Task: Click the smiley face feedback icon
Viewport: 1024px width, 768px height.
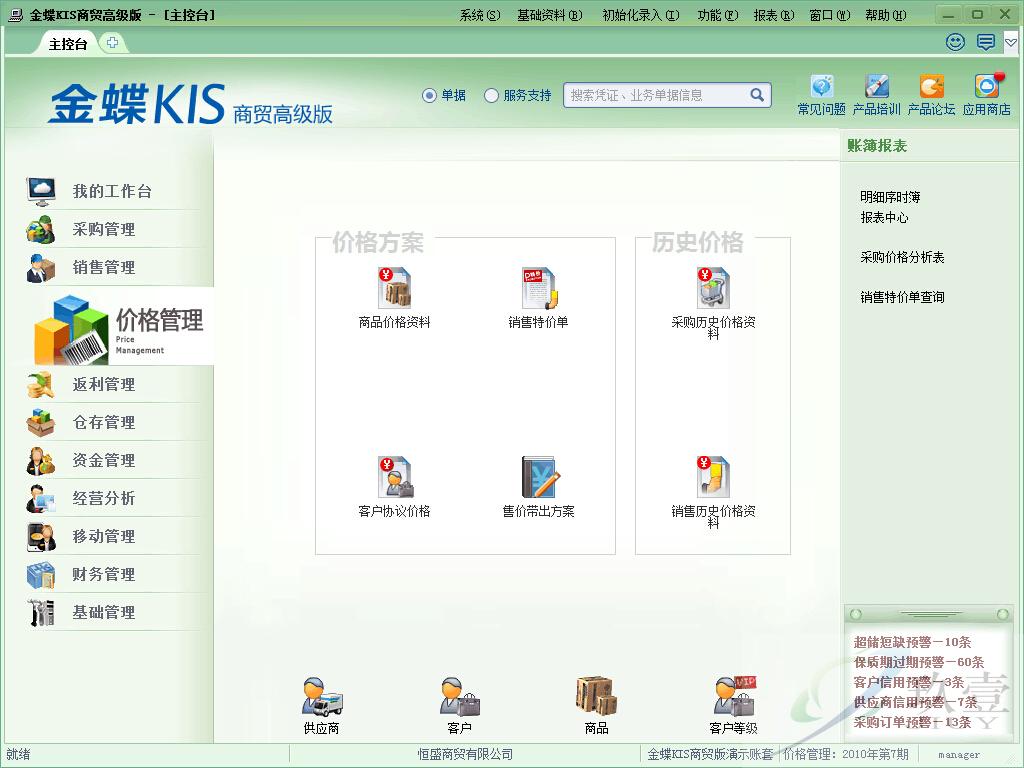Action: tap(955, 42)
